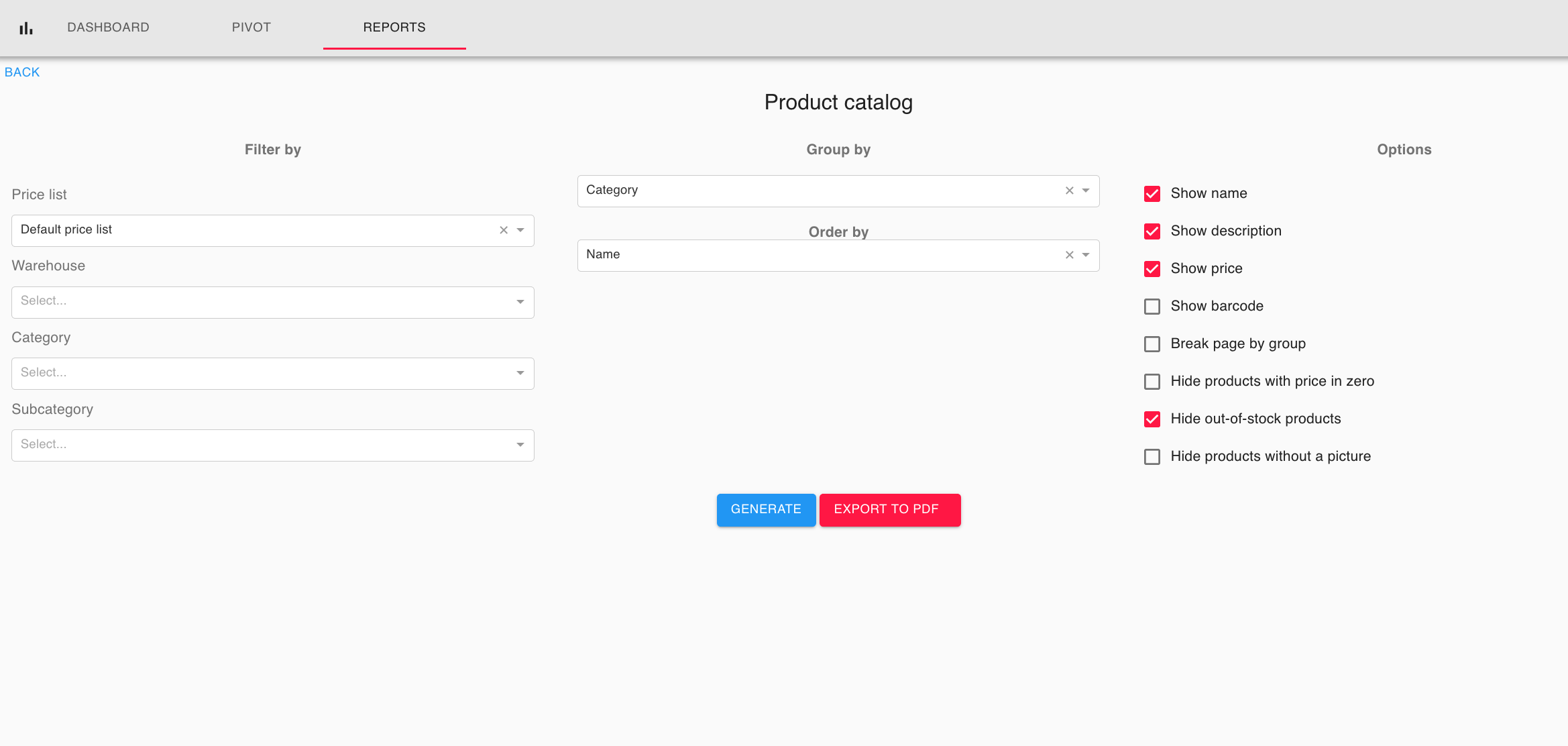Screen dimensions: 1568x746
Task: Open Price list dropdown arrow
Action: pyautogui.click(x=520, y=230)
